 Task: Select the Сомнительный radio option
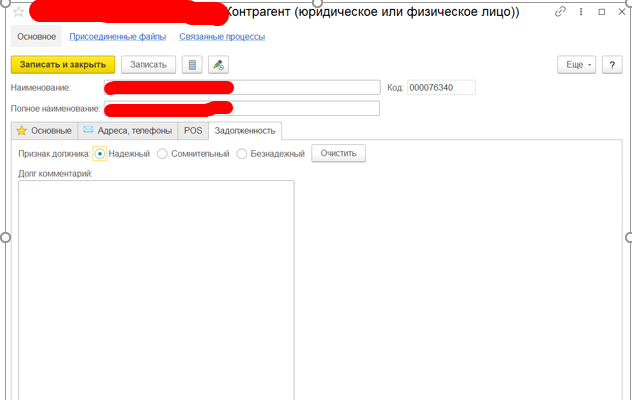point(163,153)
